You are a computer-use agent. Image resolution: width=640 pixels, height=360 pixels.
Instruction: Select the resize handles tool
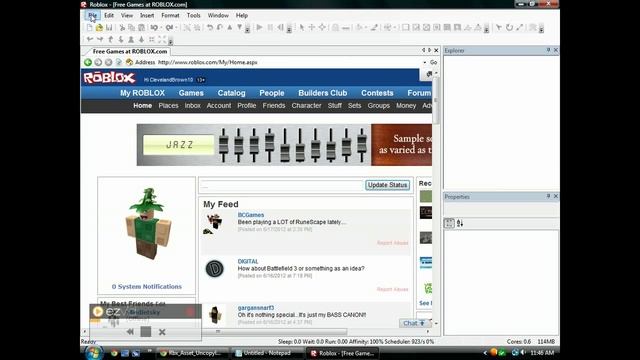coord(322,27)
